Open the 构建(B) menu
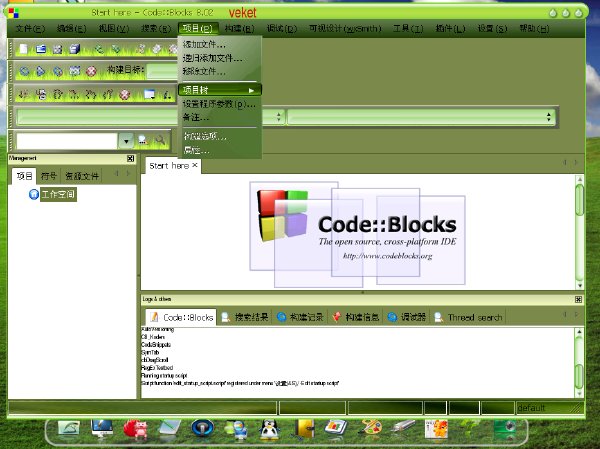 coord(239,29)
